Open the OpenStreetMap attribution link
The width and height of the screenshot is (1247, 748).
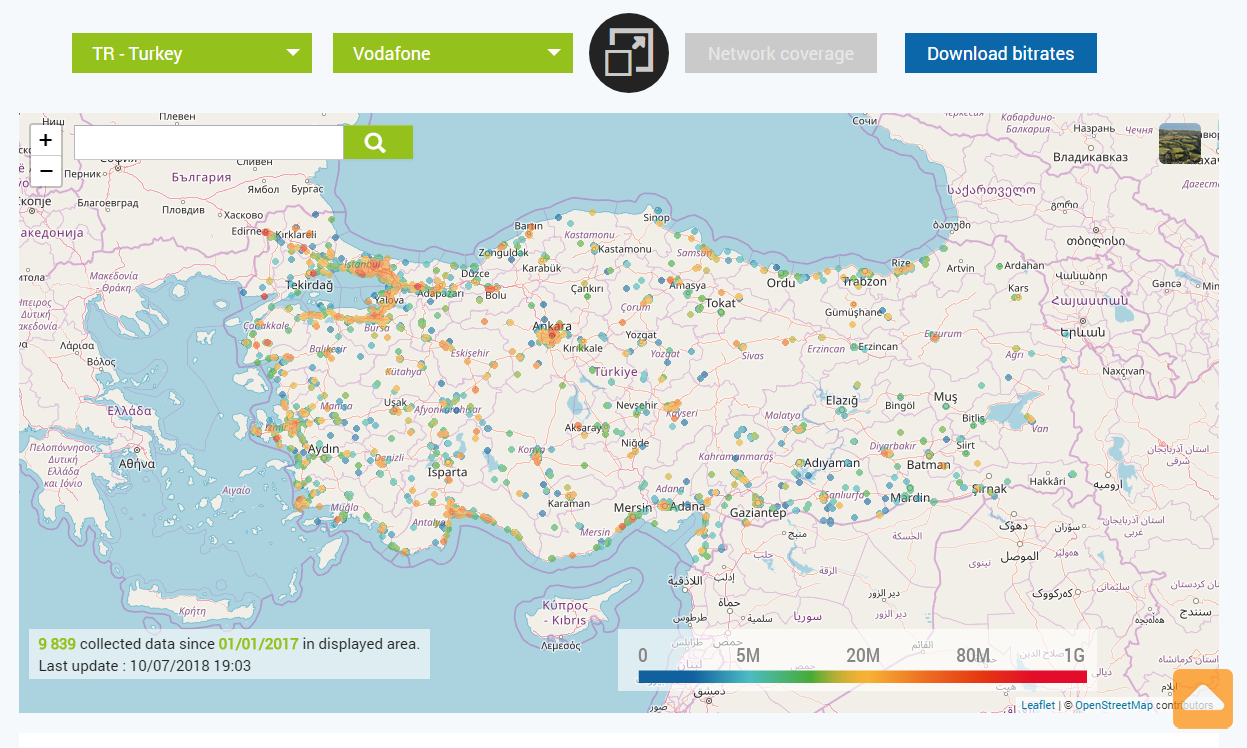pos(1113,705)
